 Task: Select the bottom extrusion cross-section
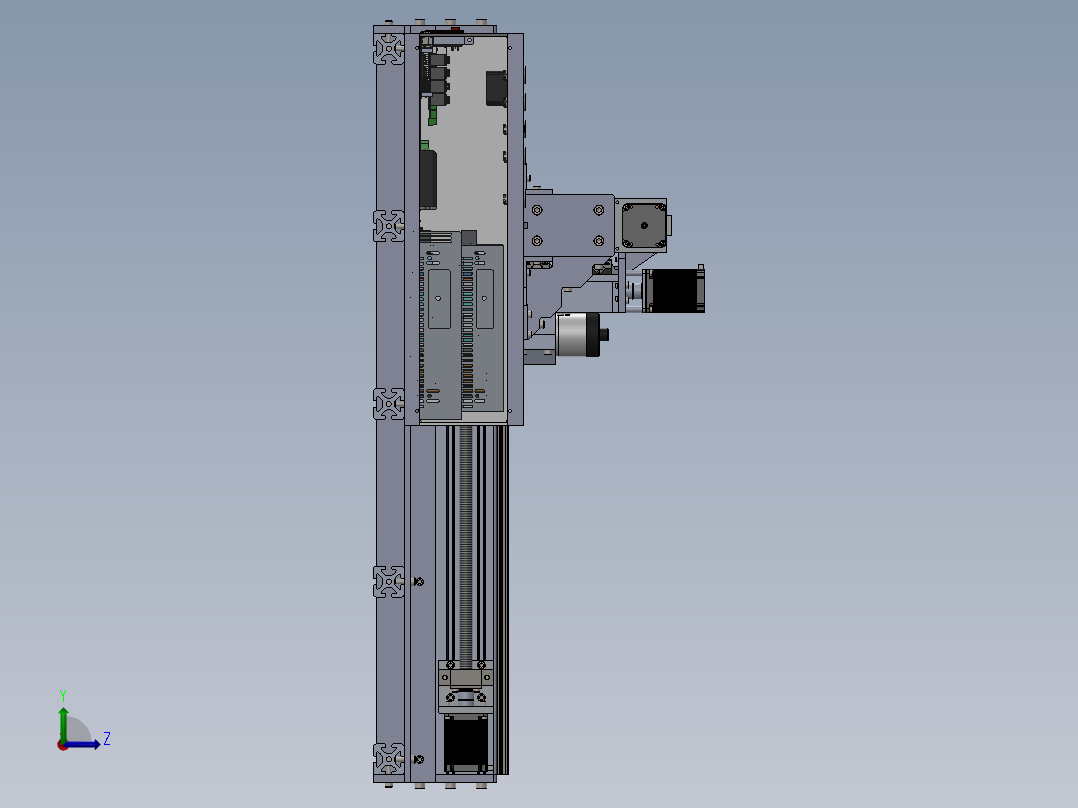tap(389, 758)
